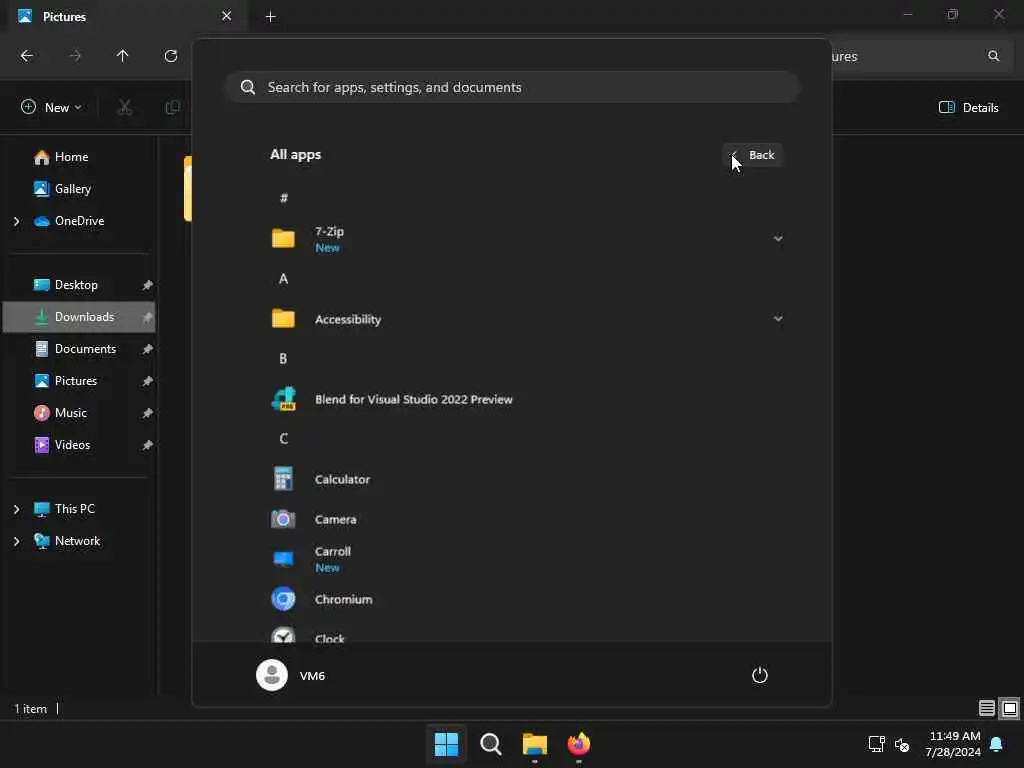1024x768 pixels.
Task: Open Firefox from the taskbar
Action: [x=579, y=744]
